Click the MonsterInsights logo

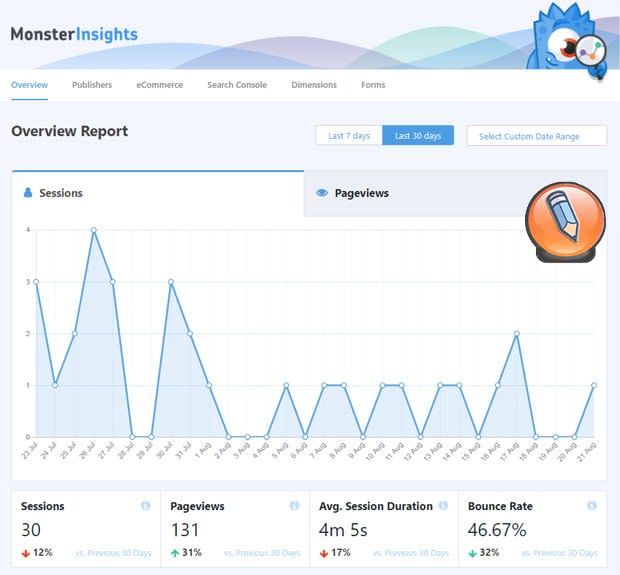74,34
